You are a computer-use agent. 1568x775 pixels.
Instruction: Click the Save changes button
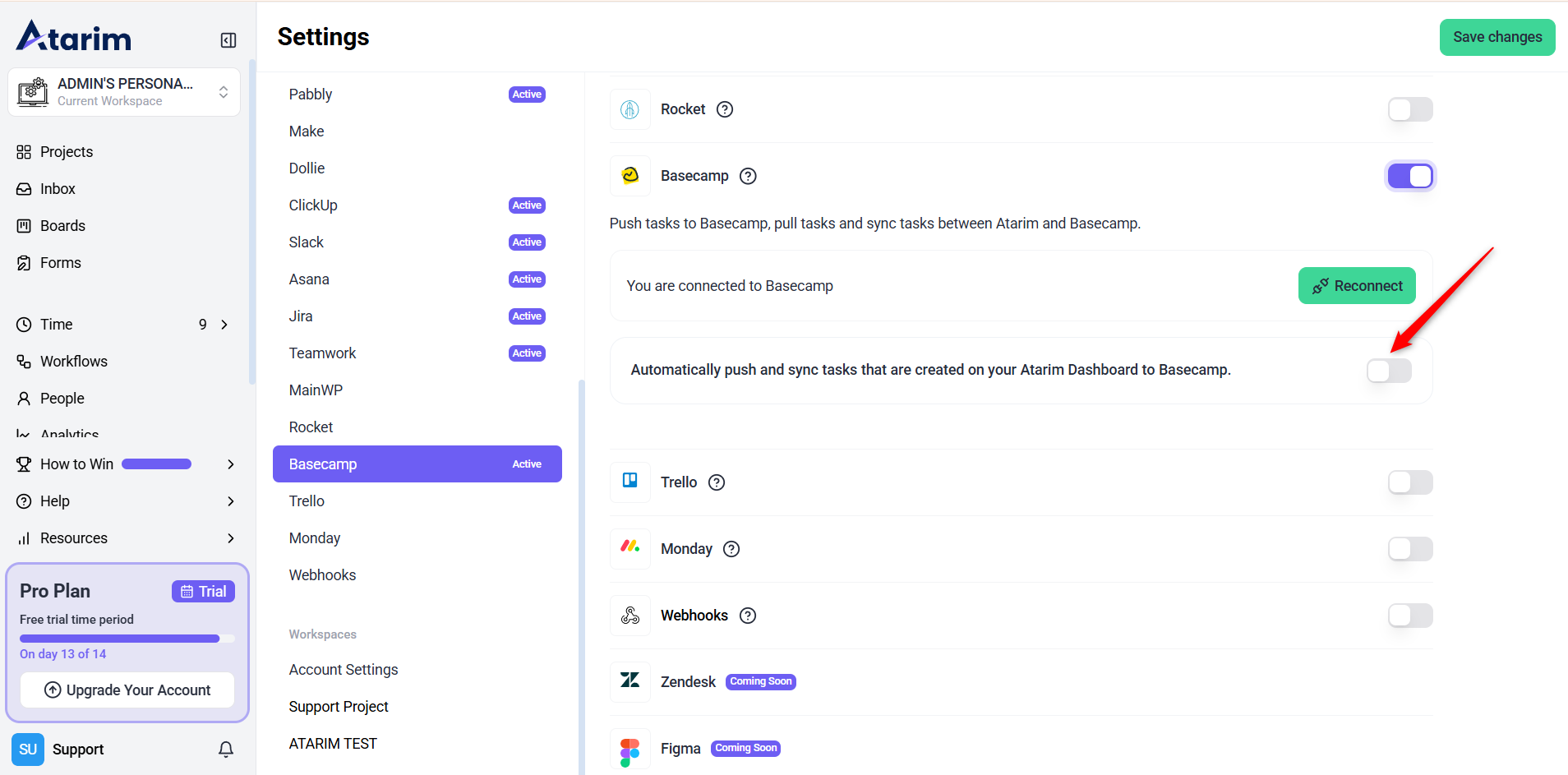tap(1497, 37)
